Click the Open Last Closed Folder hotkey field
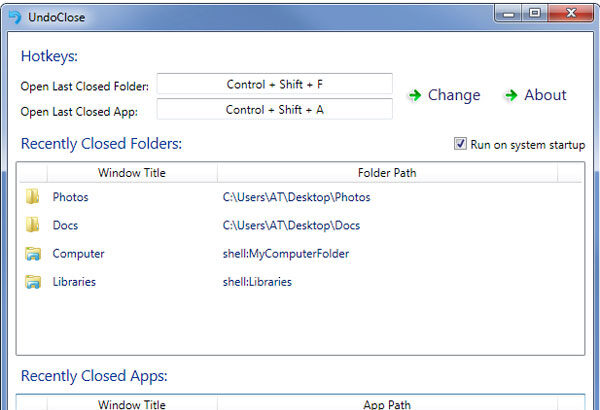This screenshot has height=410, width=600. point(274,85)
